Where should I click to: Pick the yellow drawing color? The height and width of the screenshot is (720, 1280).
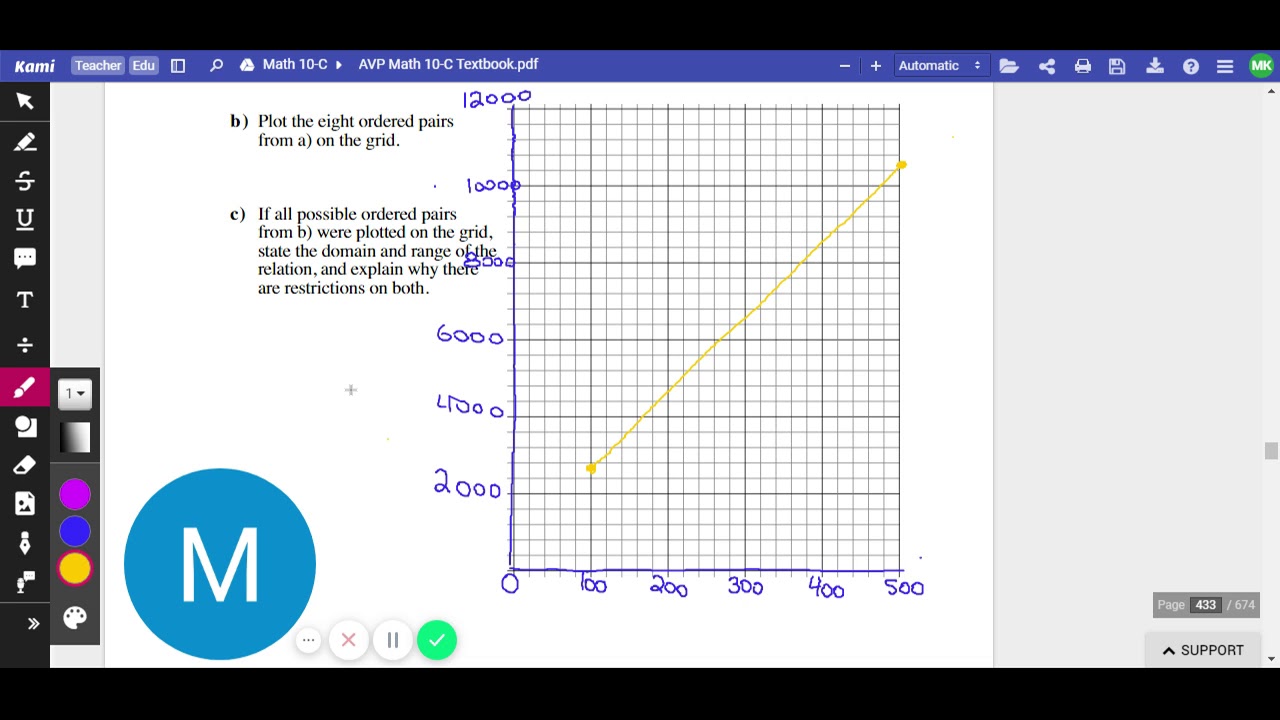coord(75,568)
